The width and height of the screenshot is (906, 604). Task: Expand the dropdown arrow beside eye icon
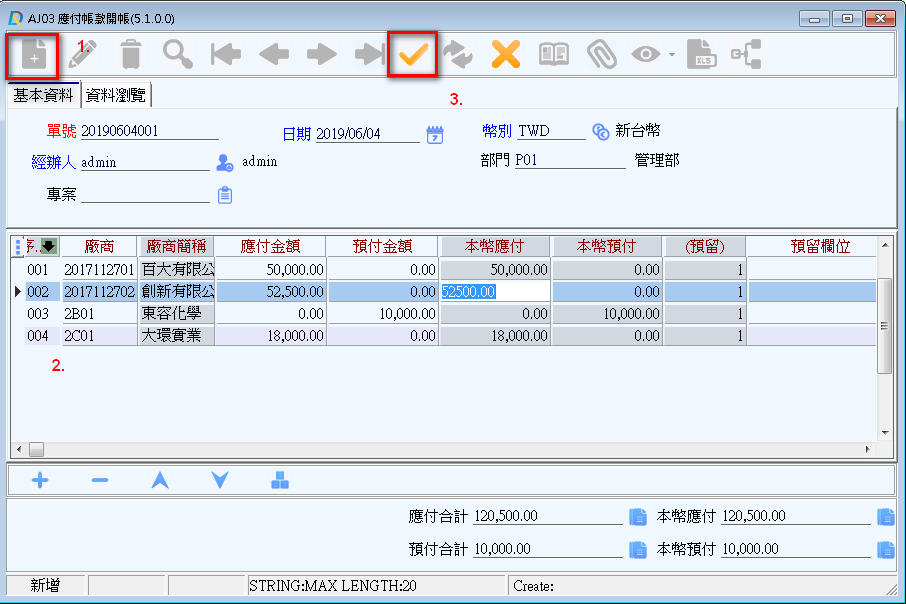tap(672, 55)
